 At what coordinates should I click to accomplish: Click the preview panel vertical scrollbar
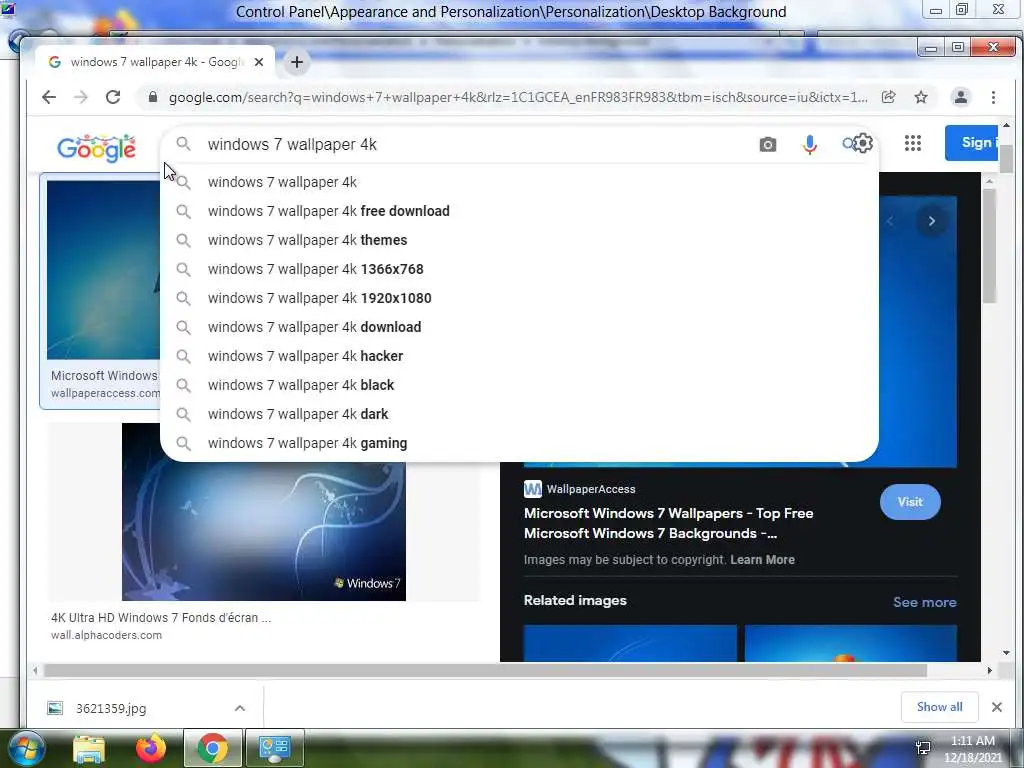[989, 245]
